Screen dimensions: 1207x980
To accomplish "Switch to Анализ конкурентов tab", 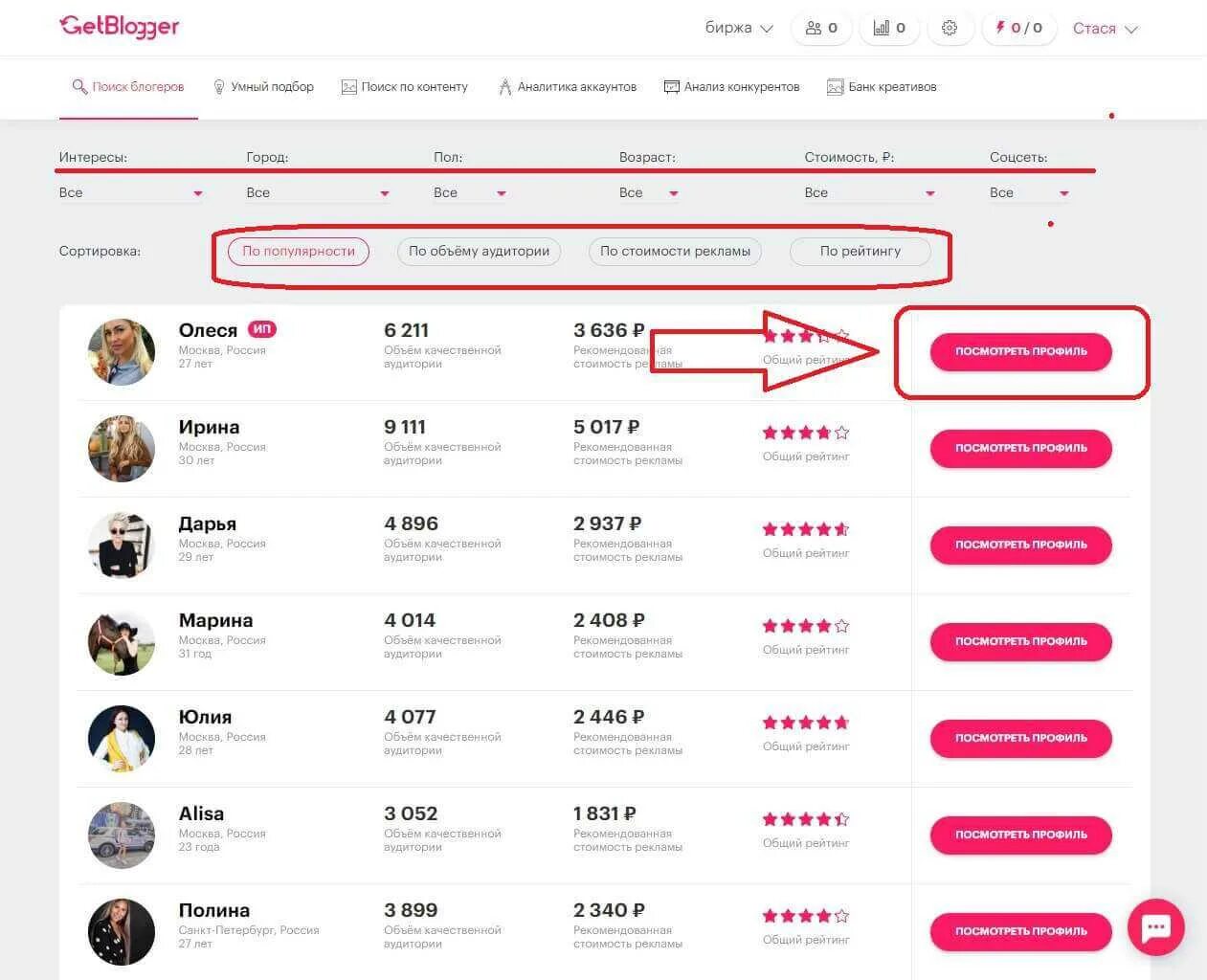I will point(732,87).
